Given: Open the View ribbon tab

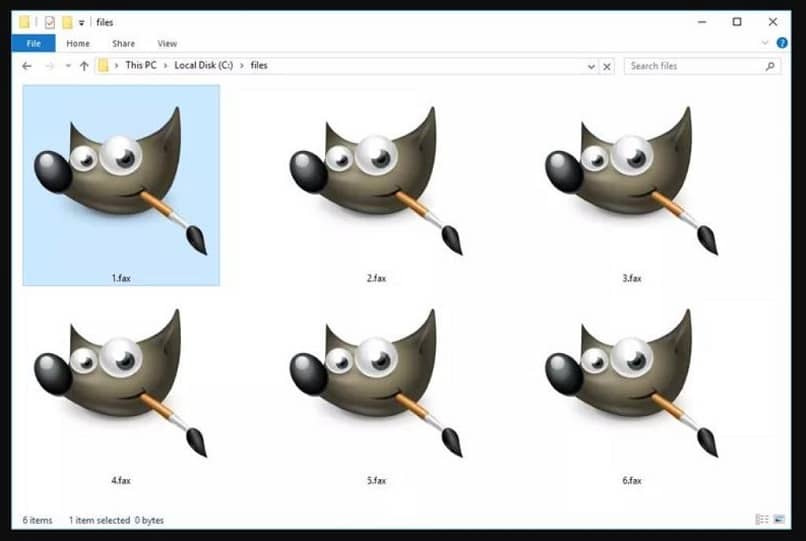Looking at the screenshot, I should point(167,44).
